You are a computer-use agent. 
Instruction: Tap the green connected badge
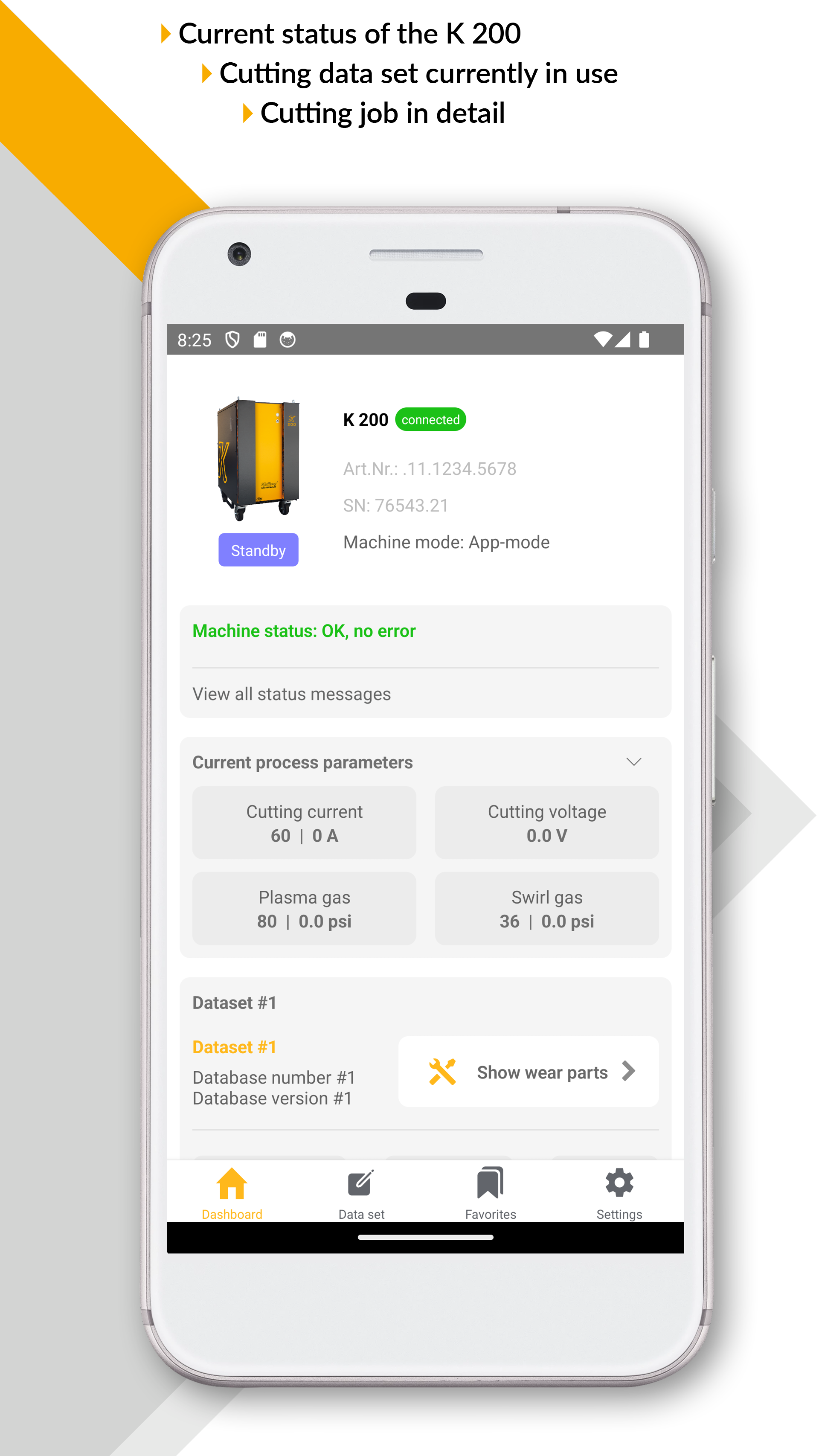tap(431, 419)
